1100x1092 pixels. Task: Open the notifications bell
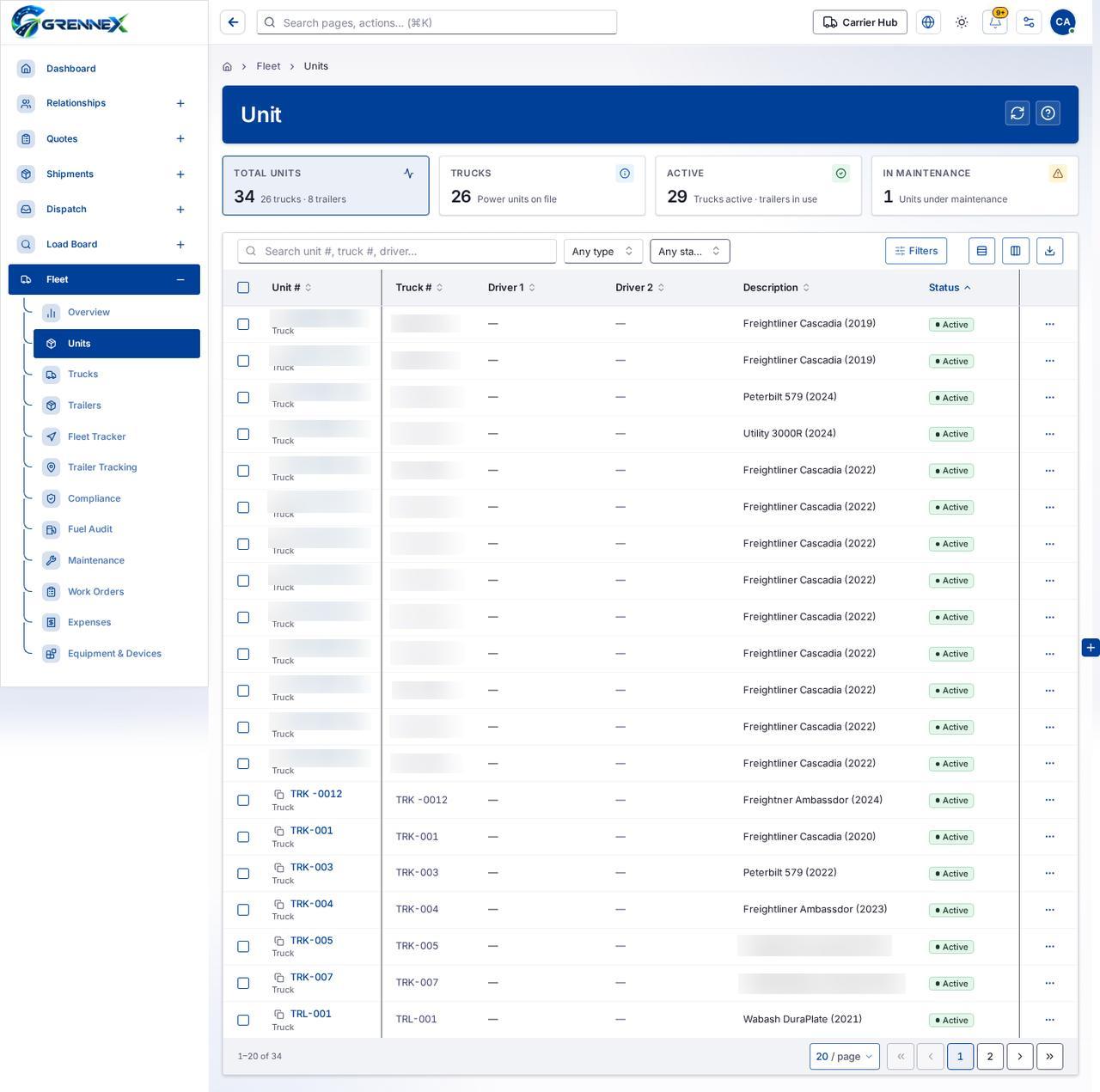[x=995, y=22]
